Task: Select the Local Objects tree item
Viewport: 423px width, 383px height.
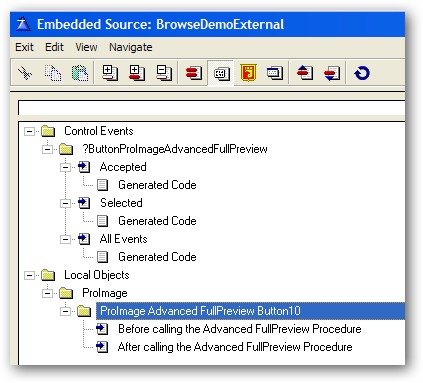Action: click(97, 275)
